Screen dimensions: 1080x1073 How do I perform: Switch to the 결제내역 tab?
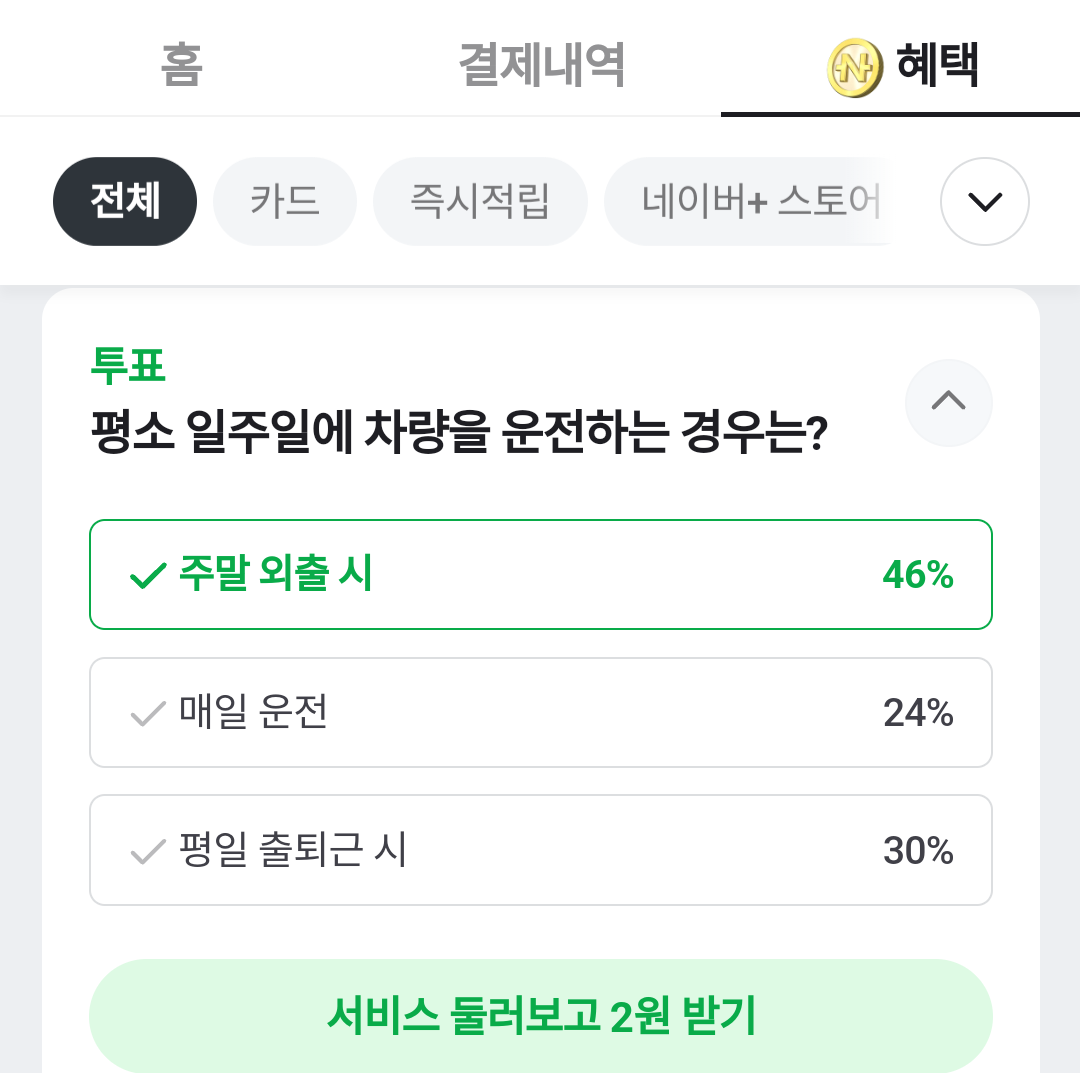click(541, 66)
